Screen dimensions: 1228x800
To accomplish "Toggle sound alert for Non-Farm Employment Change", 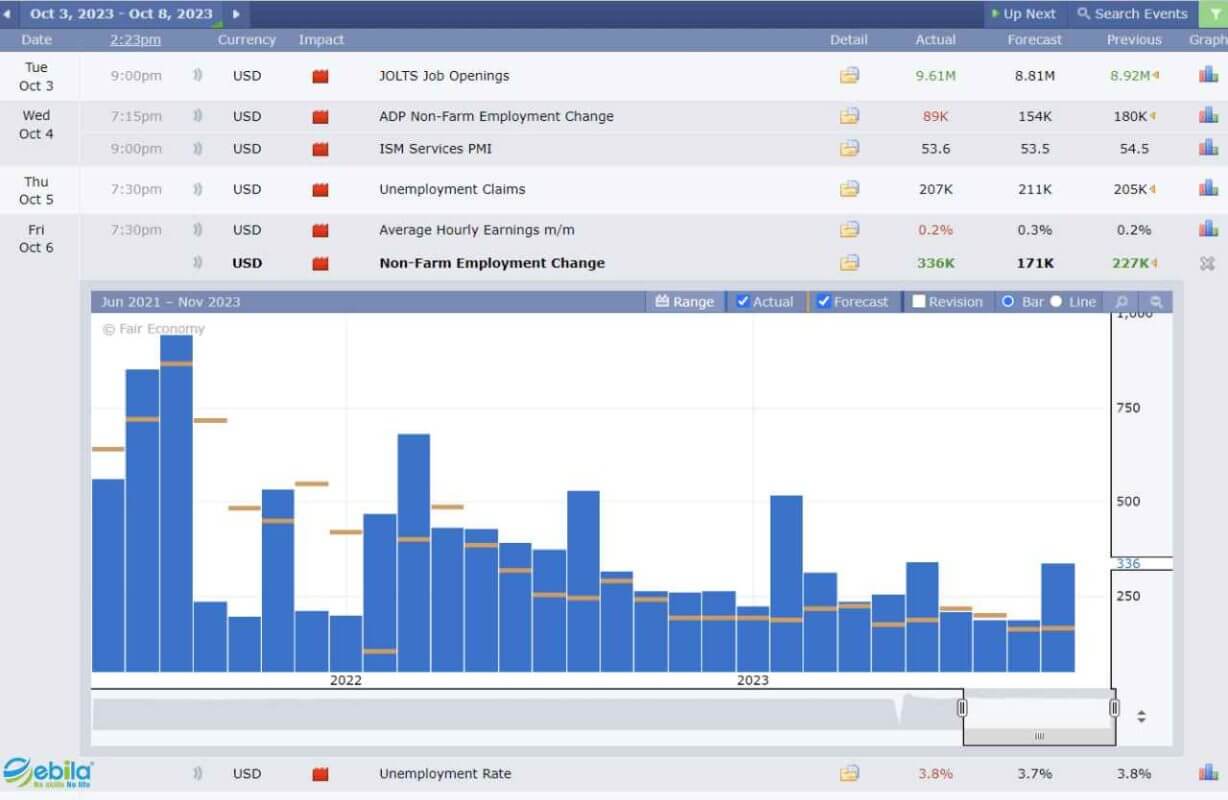I will (197, 263).
